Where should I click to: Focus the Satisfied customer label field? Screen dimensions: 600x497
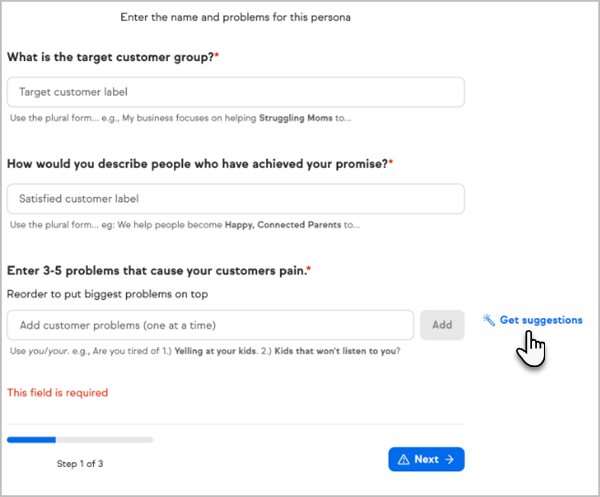tap(235, 199)
